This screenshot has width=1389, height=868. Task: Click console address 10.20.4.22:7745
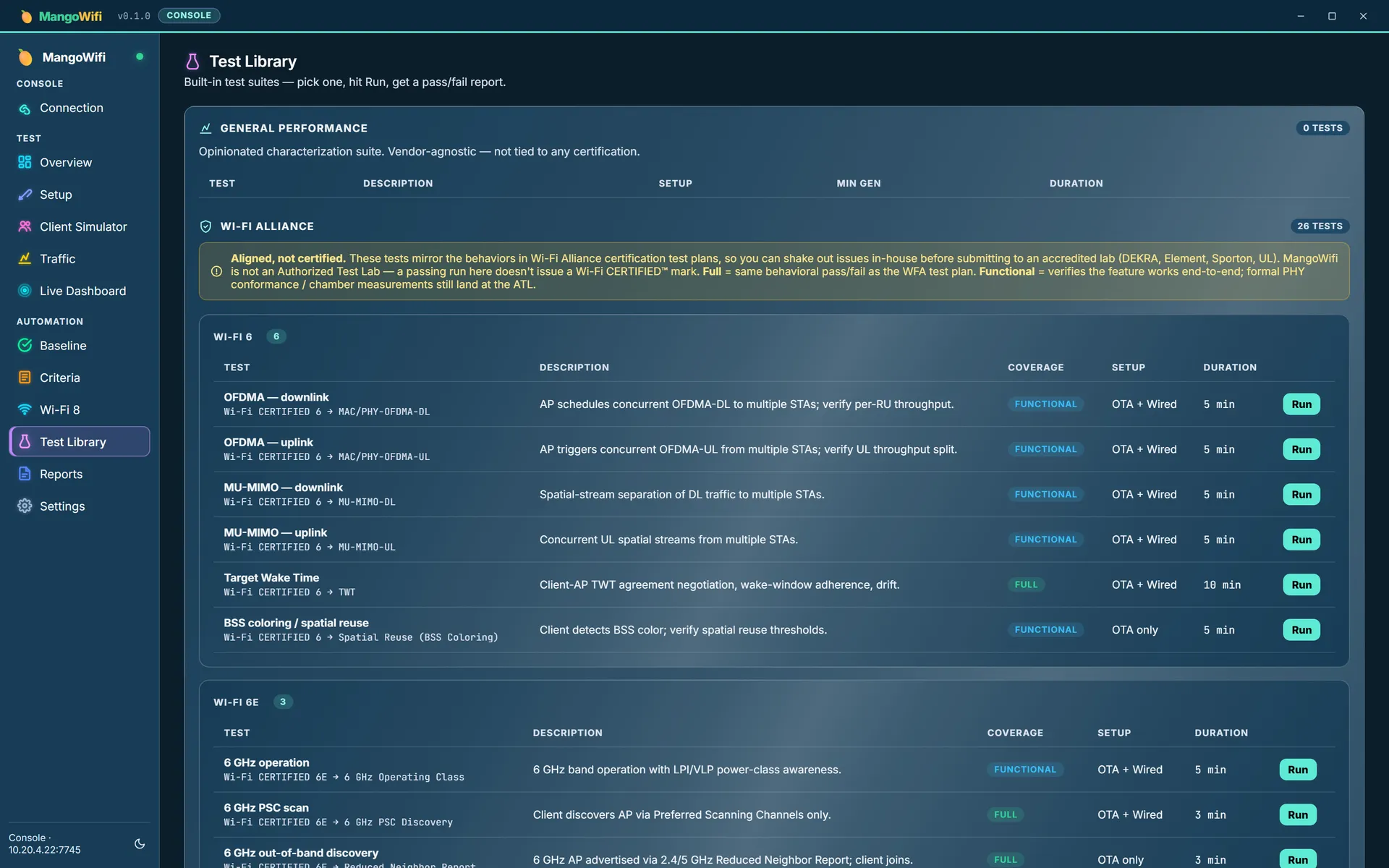45,850
